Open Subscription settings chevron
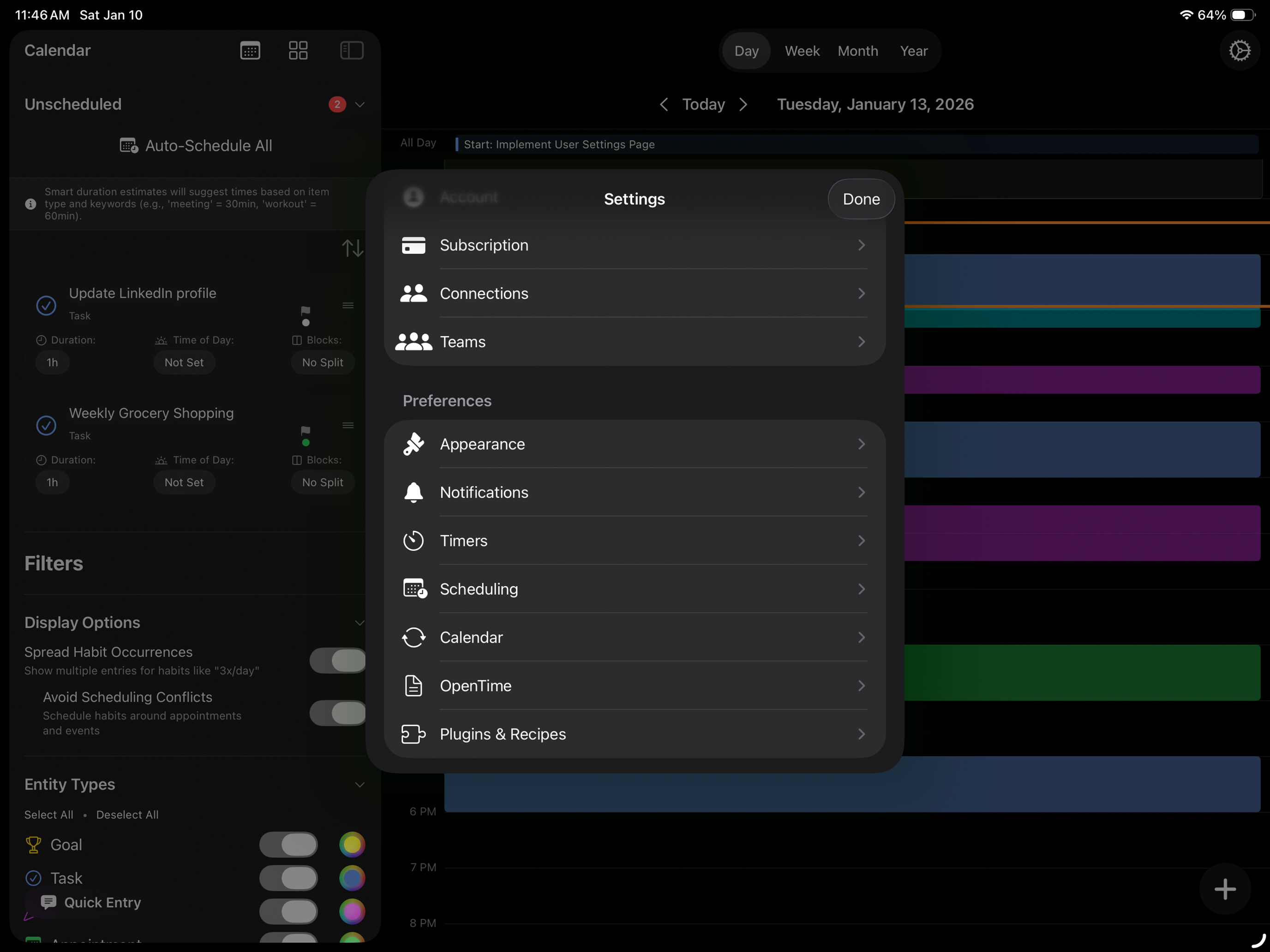Viewport: 1270px width, 952px height. click(861, 245)
